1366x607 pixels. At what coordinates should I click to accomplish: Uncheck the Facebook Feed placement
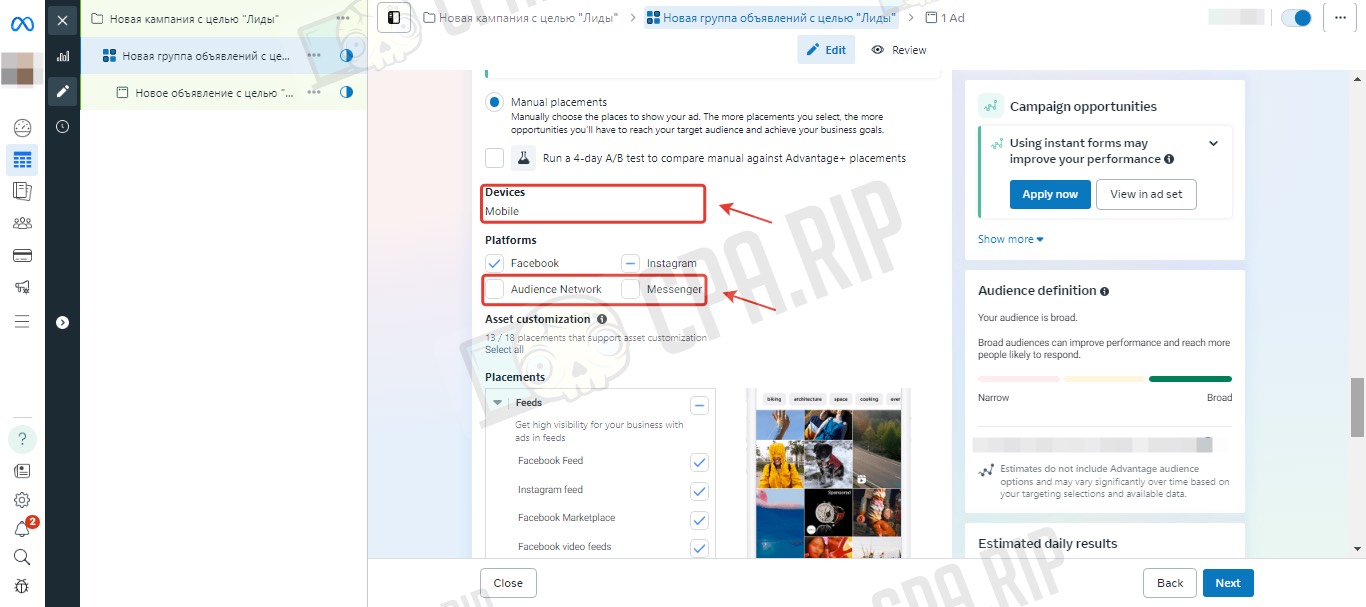coord(699,462)
